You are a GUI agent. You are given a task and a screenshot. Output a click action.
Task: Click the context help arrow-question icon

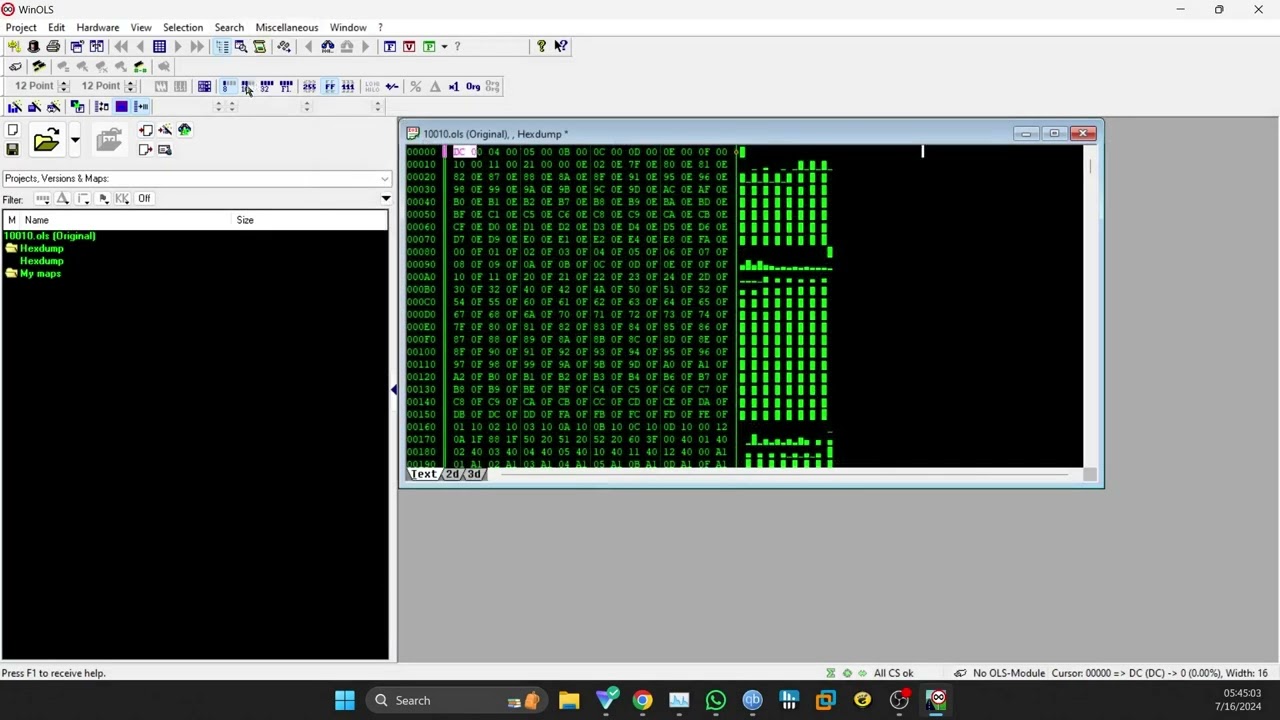[561, 46]
